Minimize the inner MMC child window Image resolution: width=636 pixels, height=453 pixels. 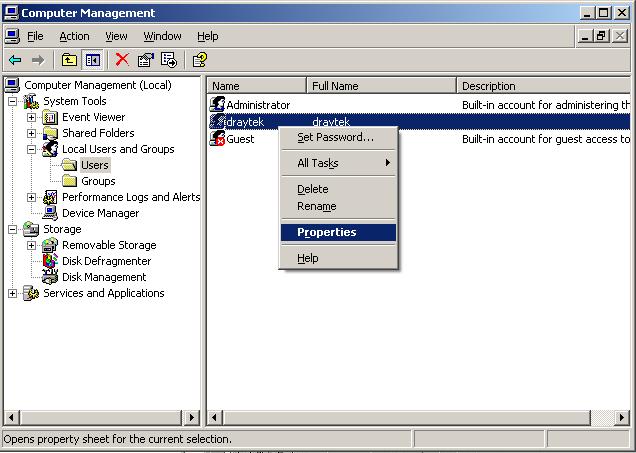(x=585, y=36)
